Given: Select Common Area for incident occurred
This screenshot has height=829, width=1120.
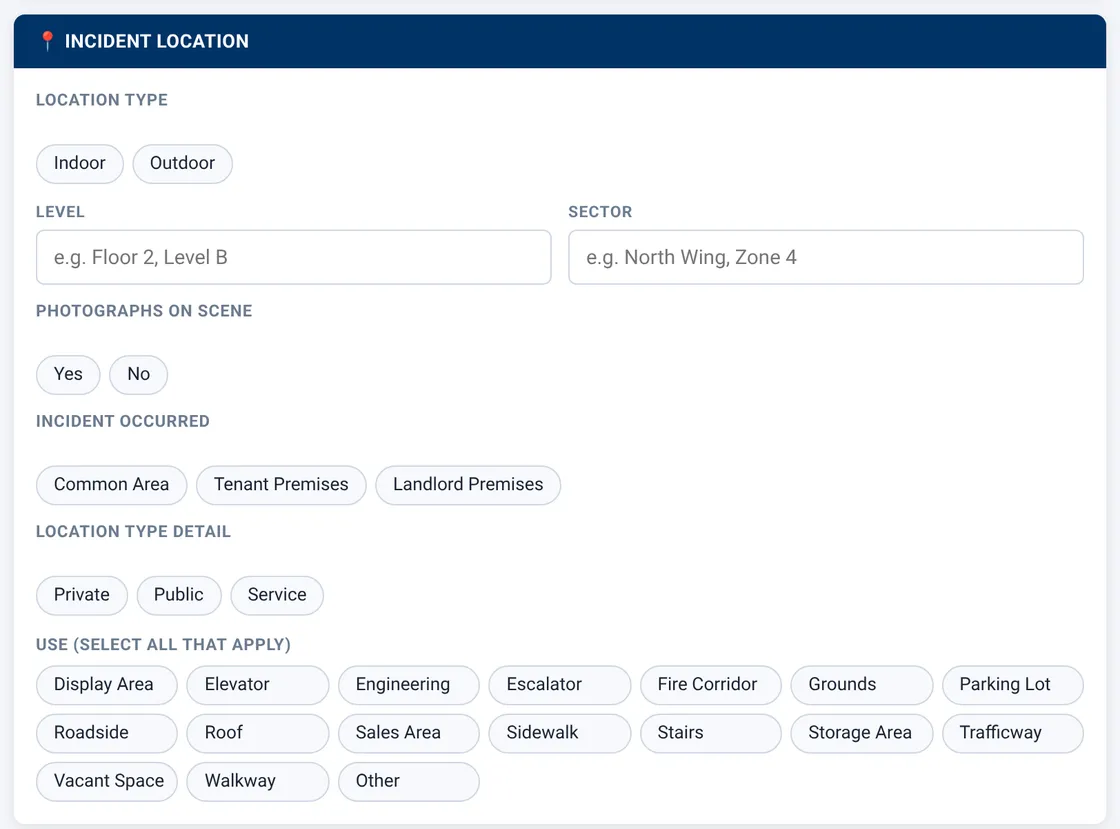Looking at the screenshot, I should [111, 485].
